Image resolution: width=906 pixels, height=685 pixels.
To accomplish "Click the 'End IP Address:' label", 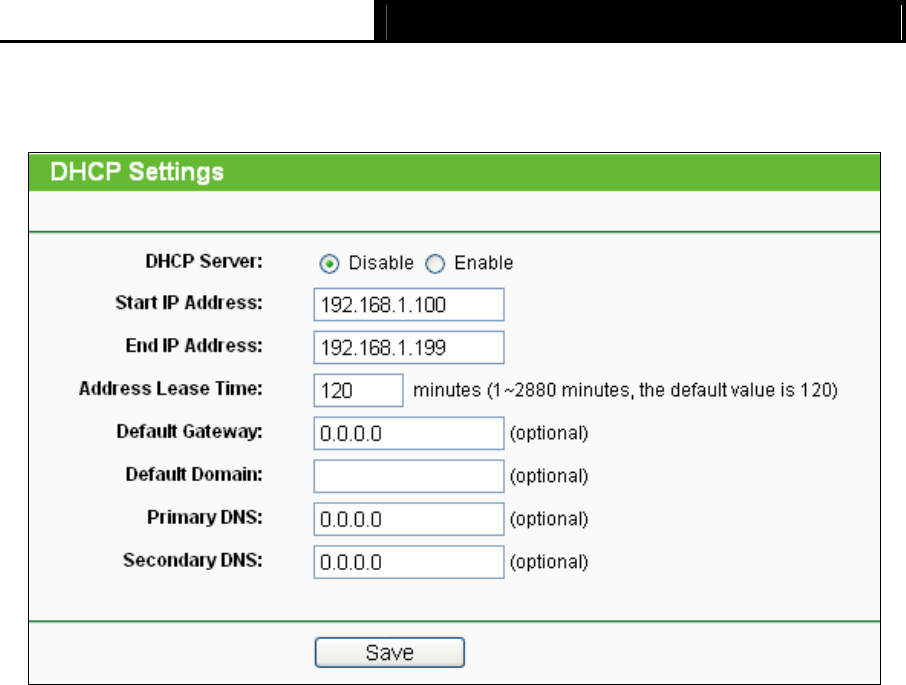I will (x=194, y=345).
